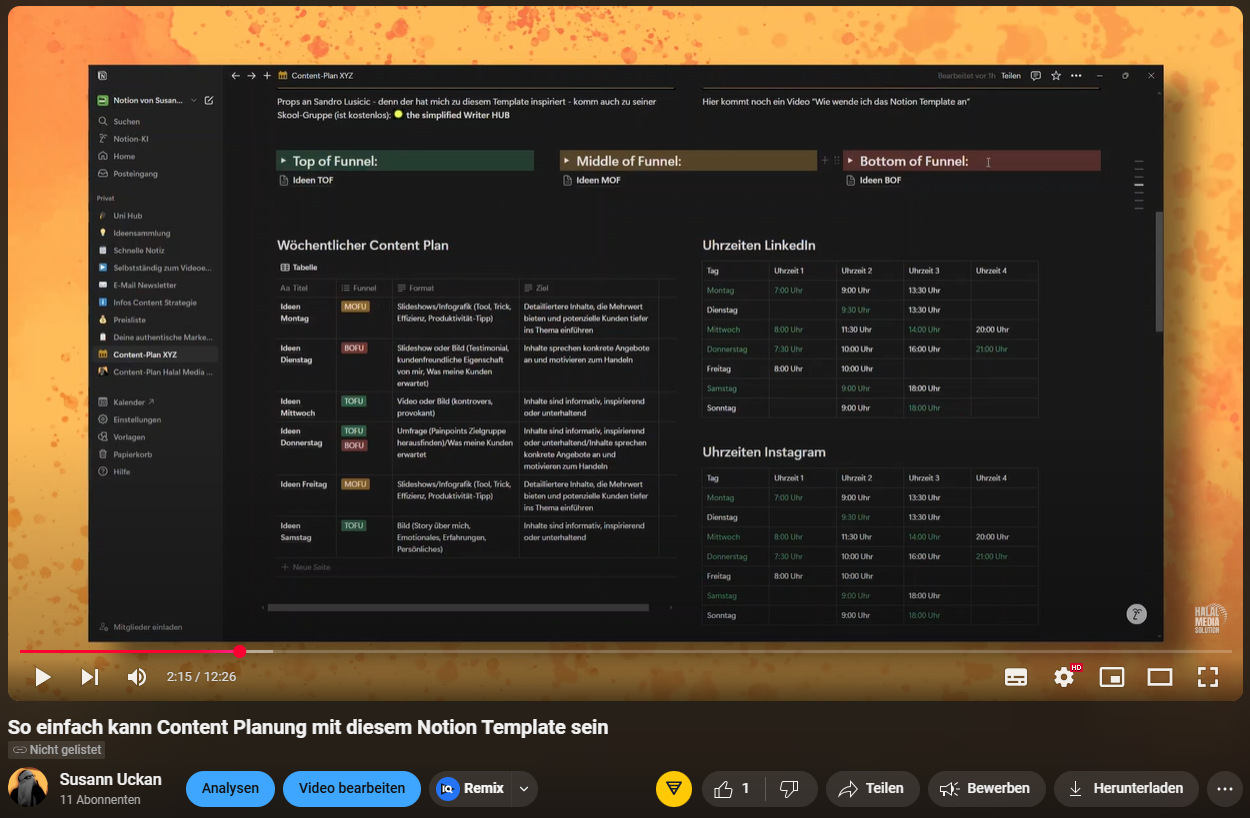Image resolution: width=1250 pixels, height=818 pixels.
Task: Enter fullscreen mode
Action: 1208,677
